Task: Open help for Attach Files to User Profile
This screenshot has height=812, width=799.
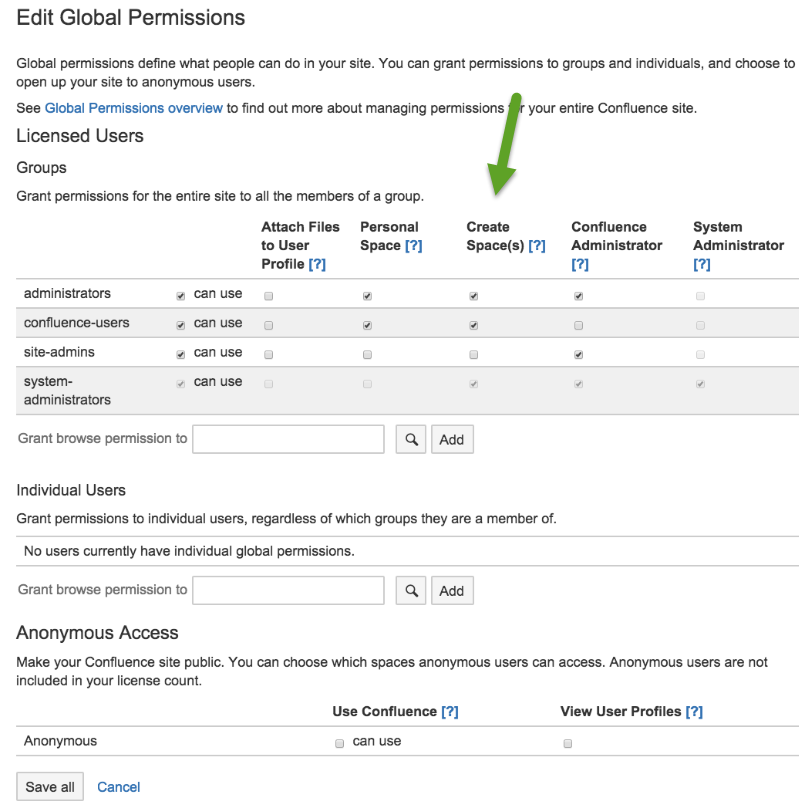Action: (x=317, y=264)
